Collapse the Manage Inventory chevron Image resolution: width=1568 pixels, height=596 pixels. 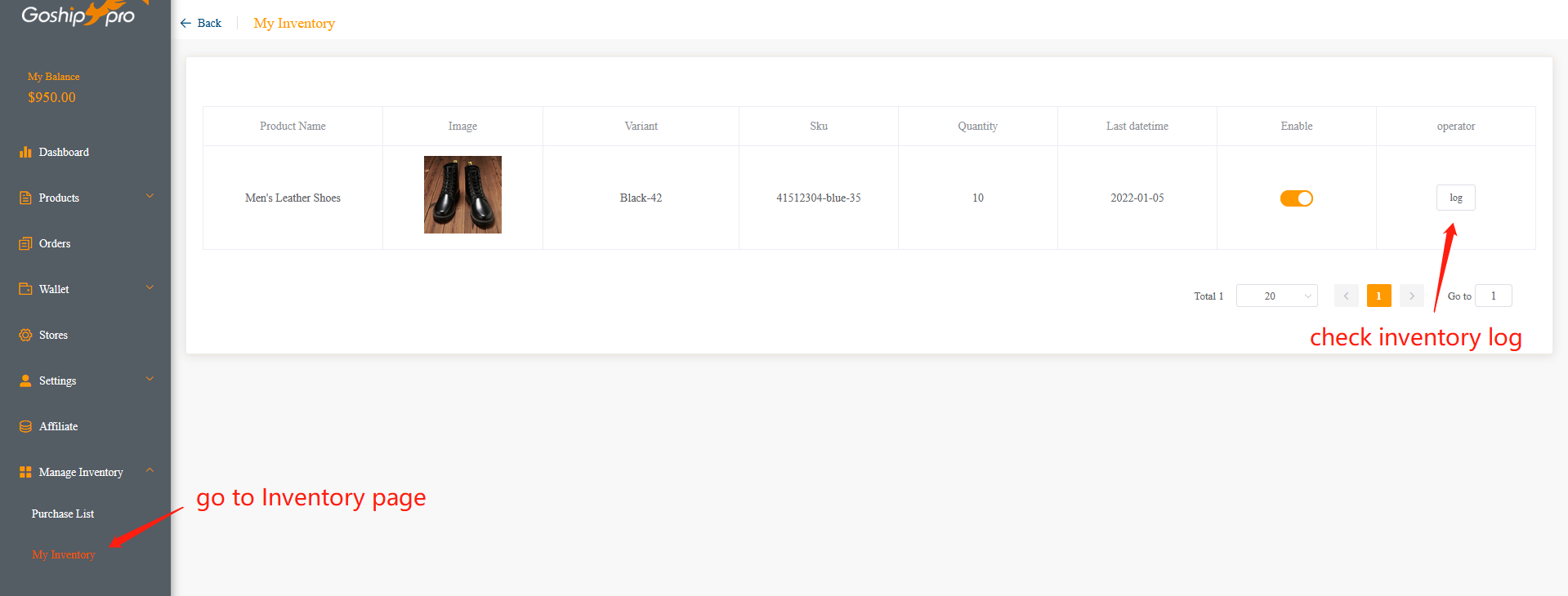pyautogui.click(x=150, y=471)
